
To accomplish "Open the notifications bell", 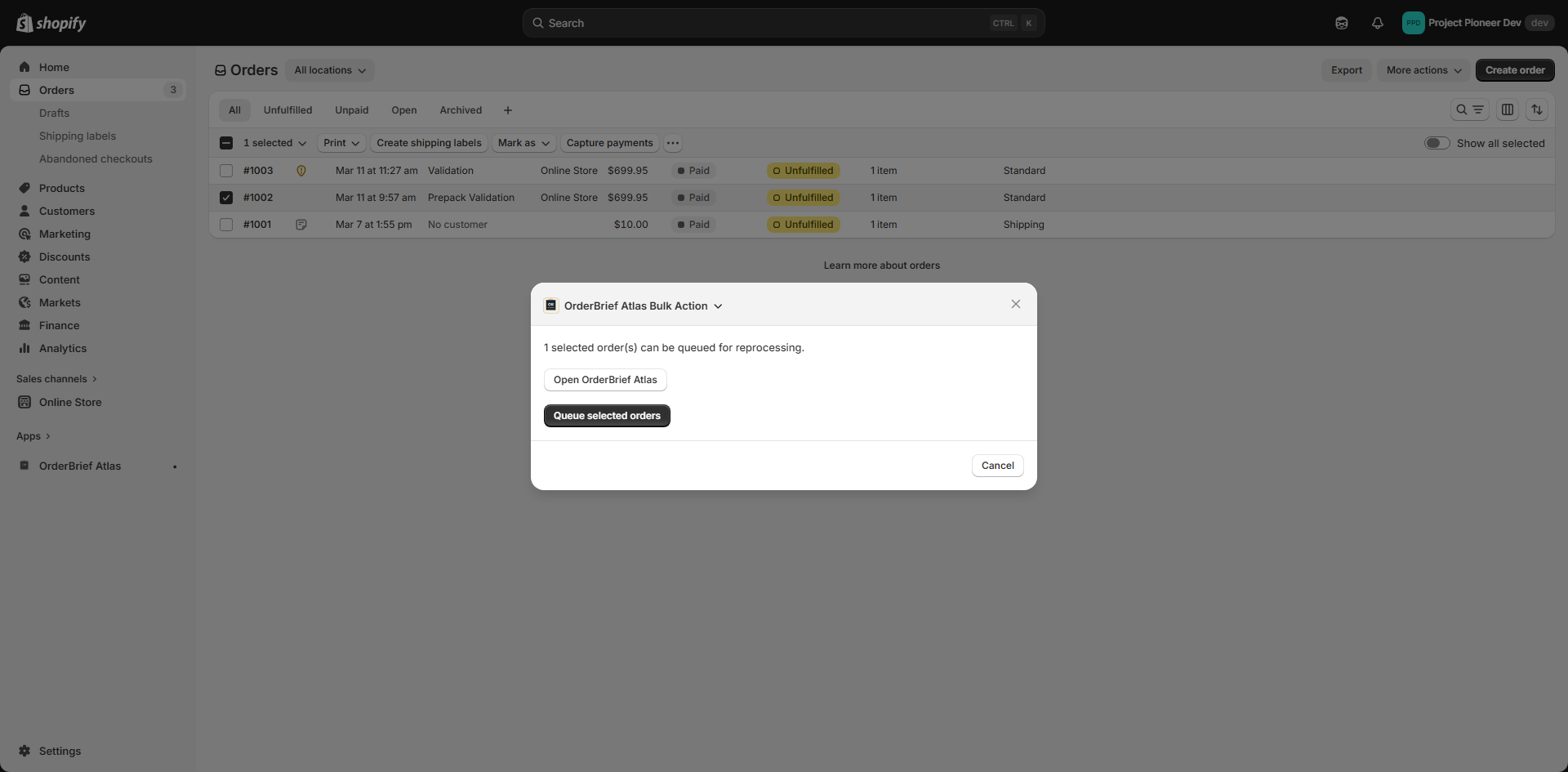I will tap(1378, 23).
